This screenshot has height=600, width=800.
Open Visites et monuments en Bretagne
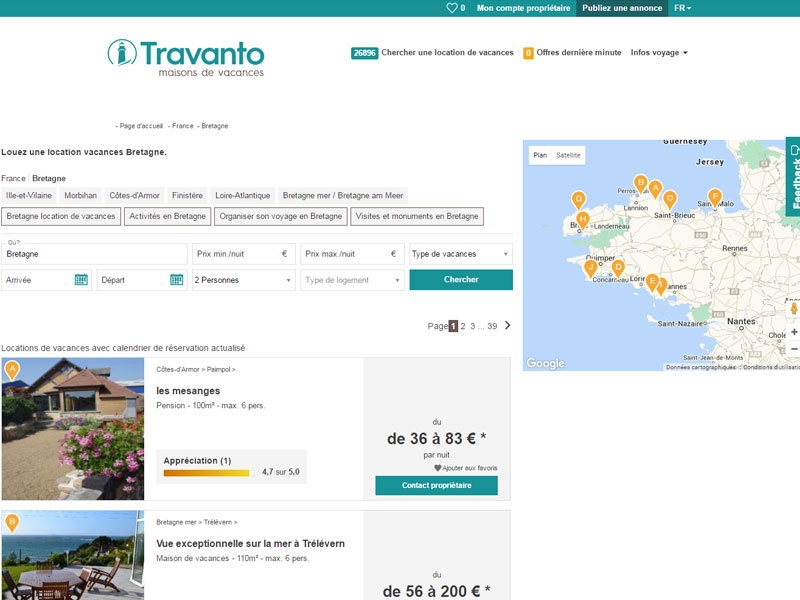[x=417, y=216]
